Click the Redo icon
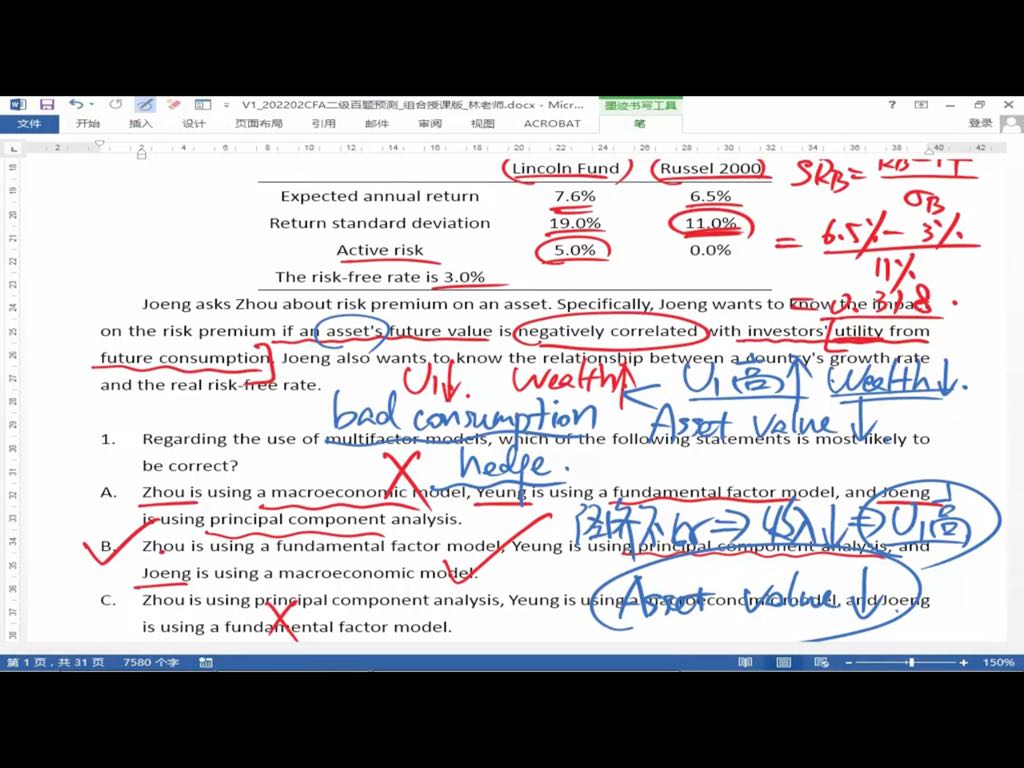Screen dimensions: 1024x768 pyautogui.click(x=116, y=105)
